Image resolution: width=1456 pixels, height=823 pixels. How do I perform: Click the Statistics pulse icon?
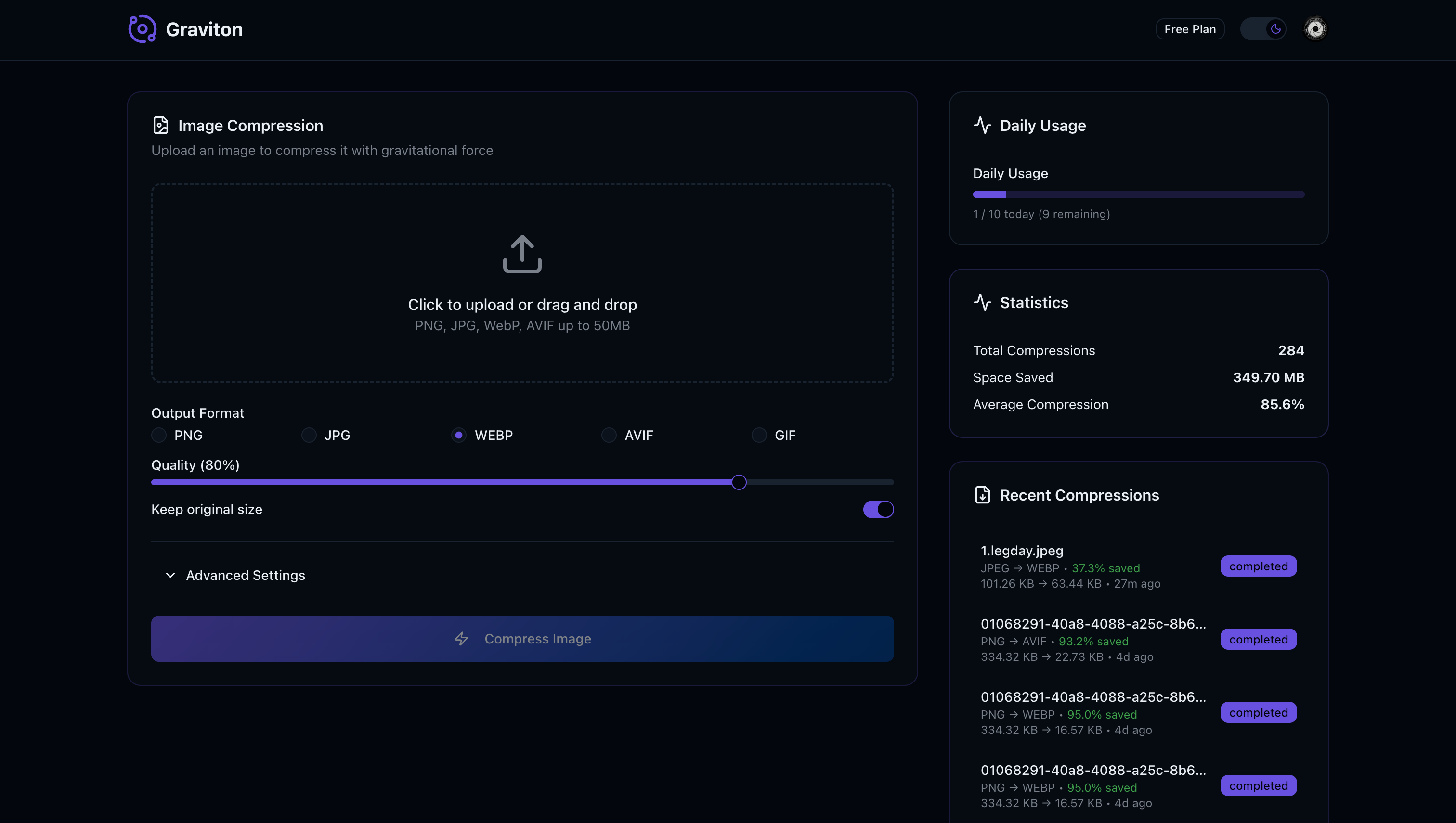[982, 302]
